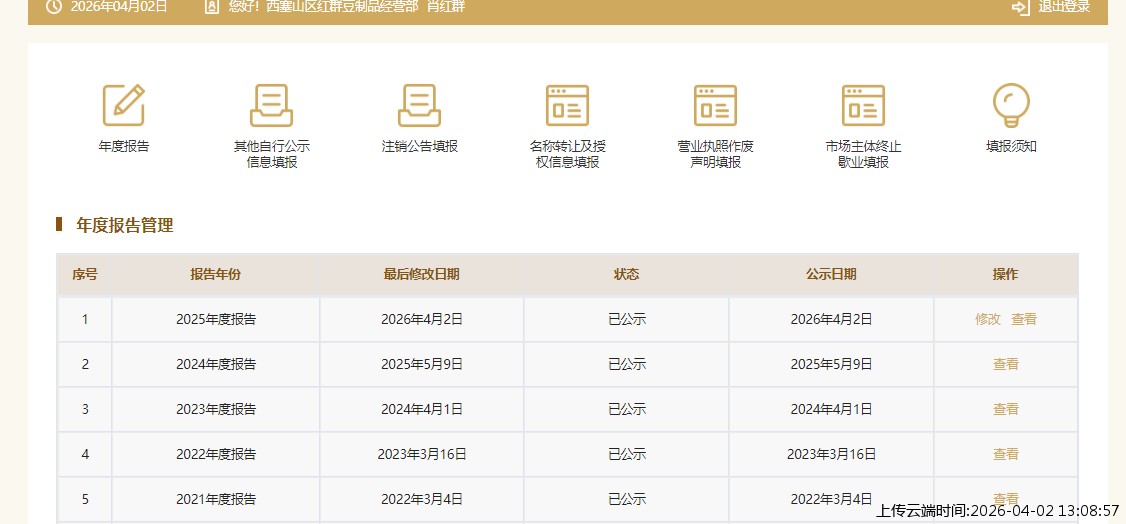Click the 年度报告 menu label
The width and height of the screenshot is (1126, 524).
click(124, 146)
